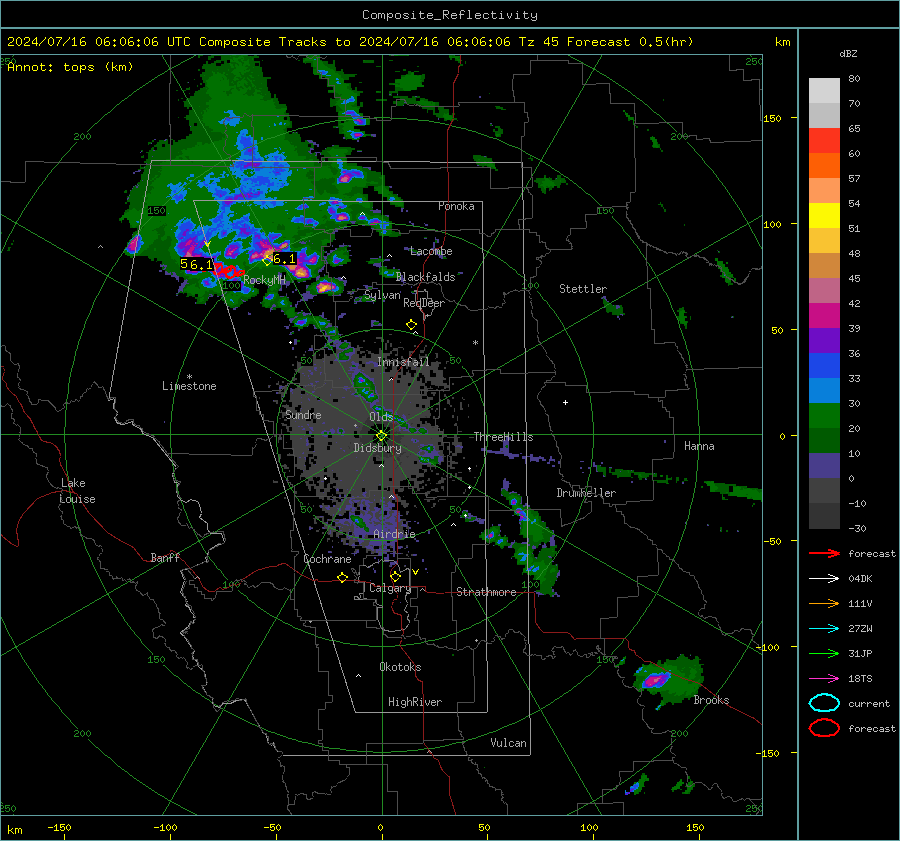Click the Didsbury map label
900x841 pixels.
click(377, 448)
